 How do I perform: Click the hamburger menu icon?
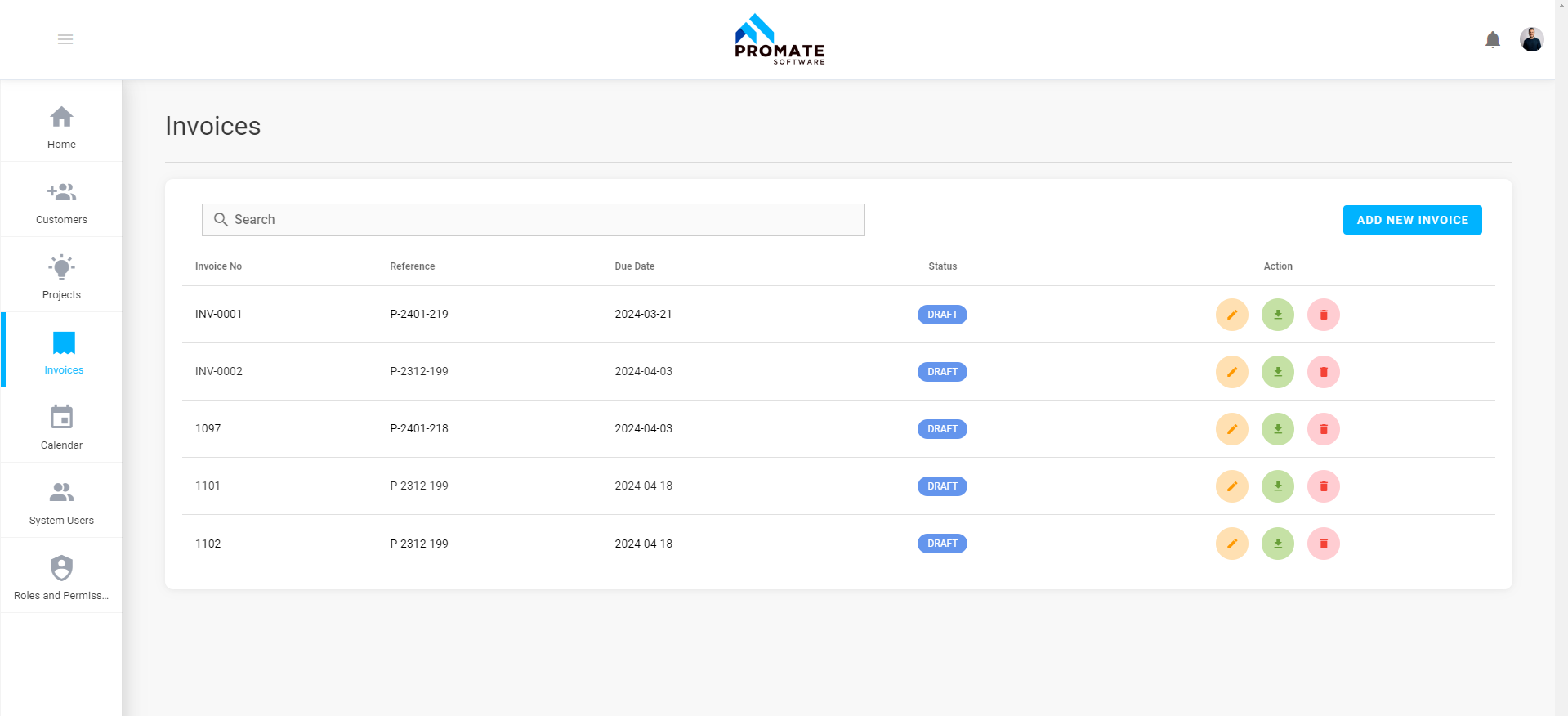[65, 39]
